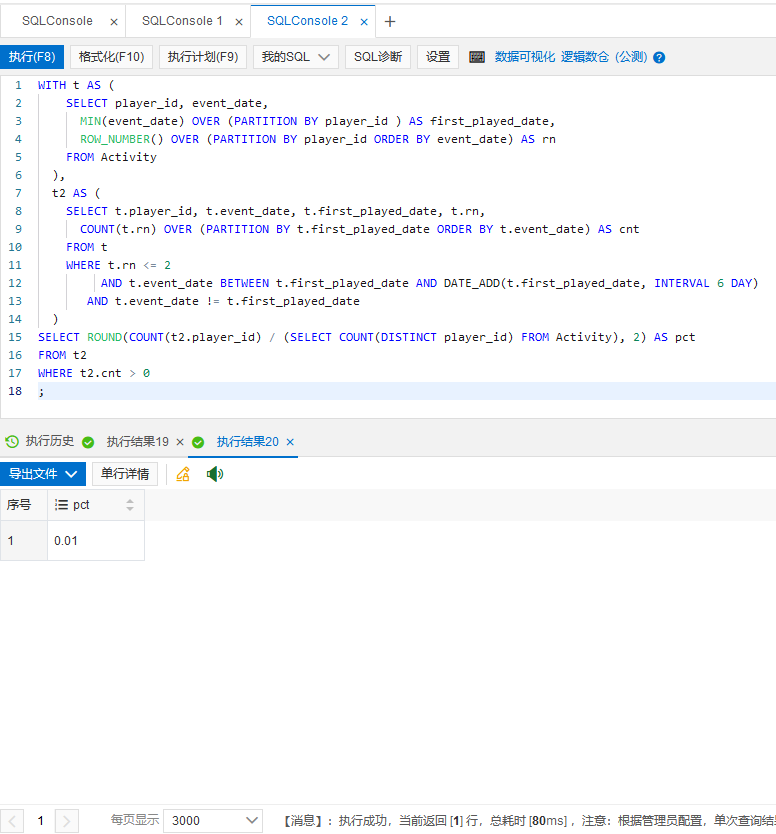Click green success check beside 执行结果20

198,442
